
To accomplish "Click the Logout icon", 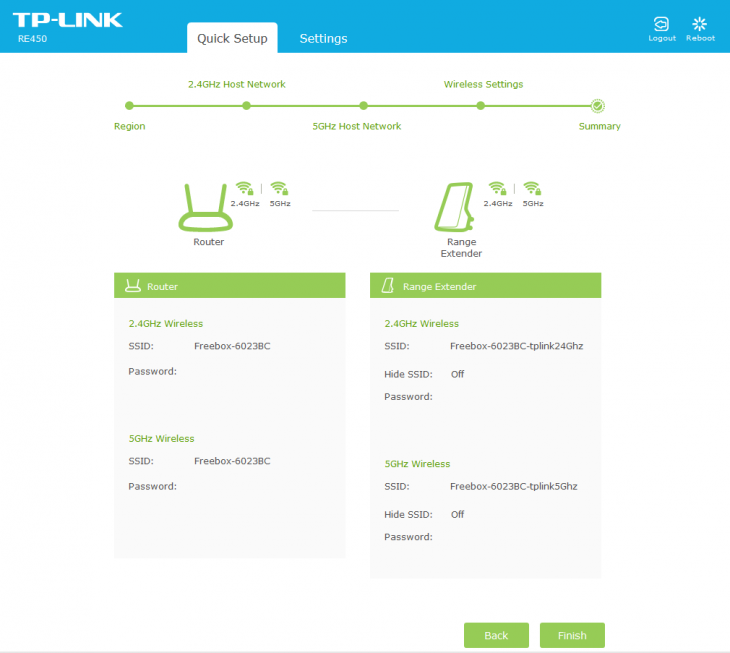I will (x=662, y=24).
